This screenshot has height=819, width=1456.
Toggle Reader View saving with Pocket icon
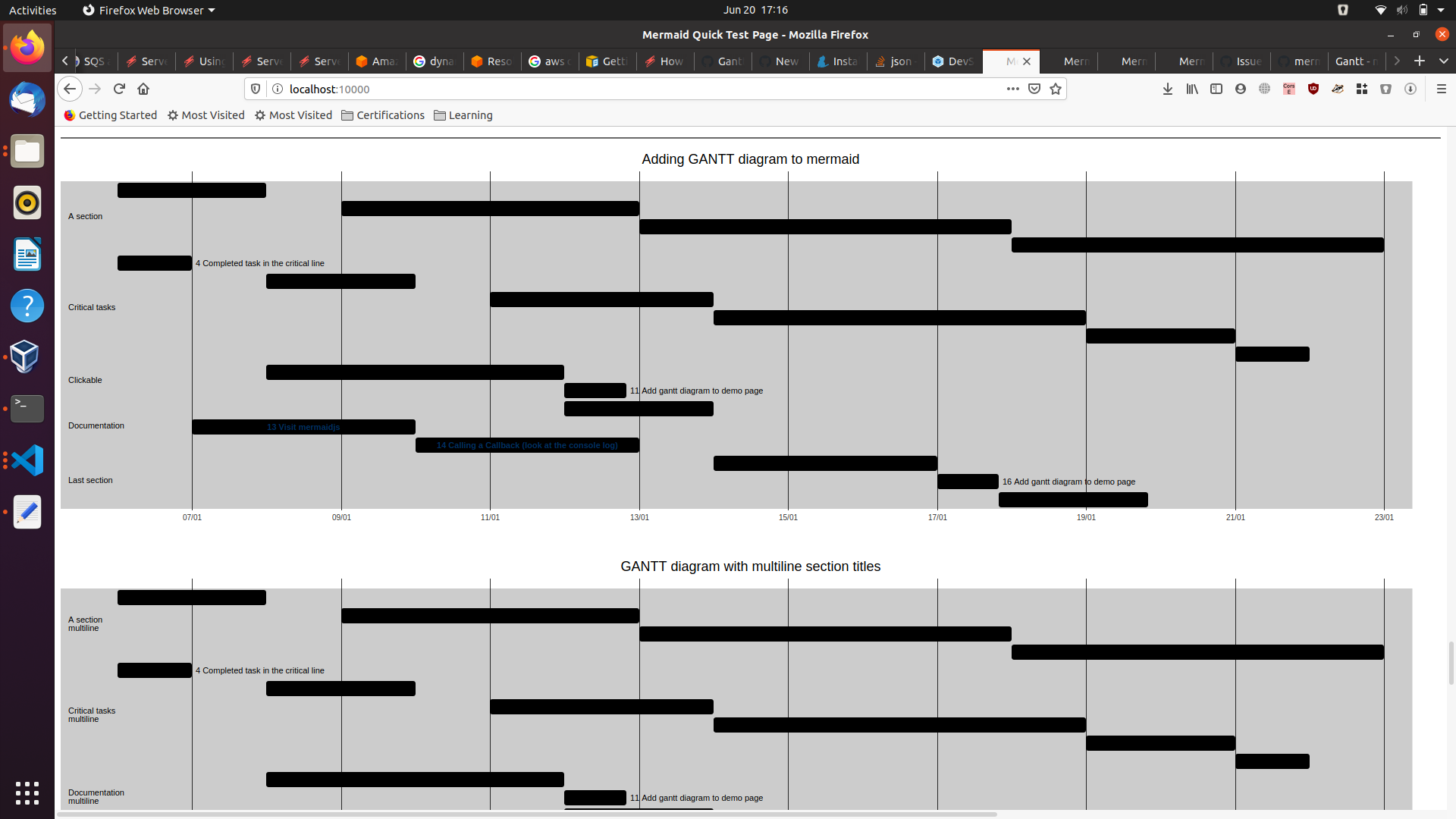pyautogui.click(x=1034, y=89)
